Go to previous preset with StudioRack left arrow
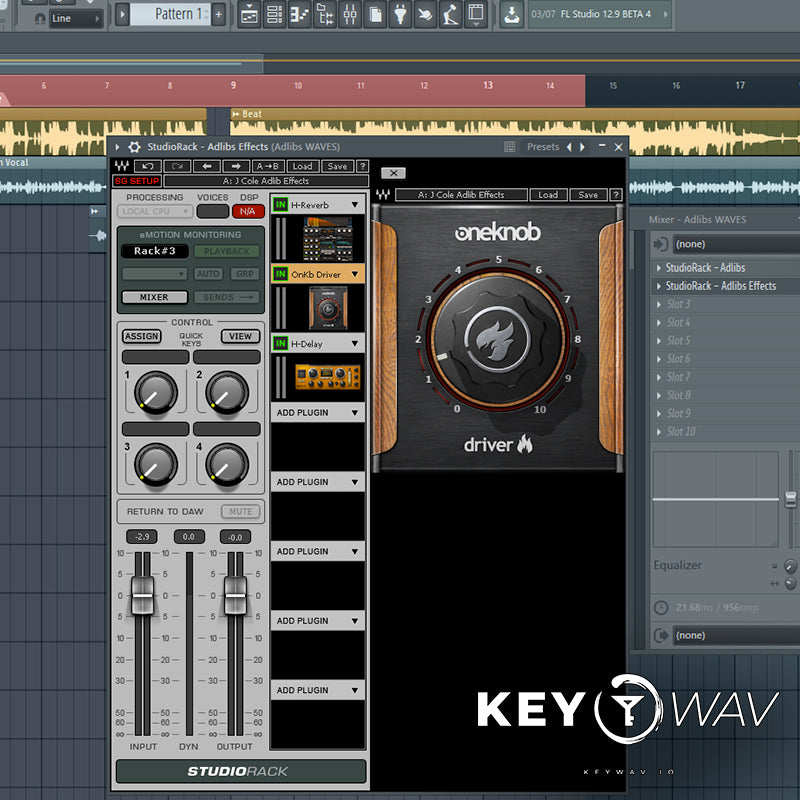 [x=207, y=166]
